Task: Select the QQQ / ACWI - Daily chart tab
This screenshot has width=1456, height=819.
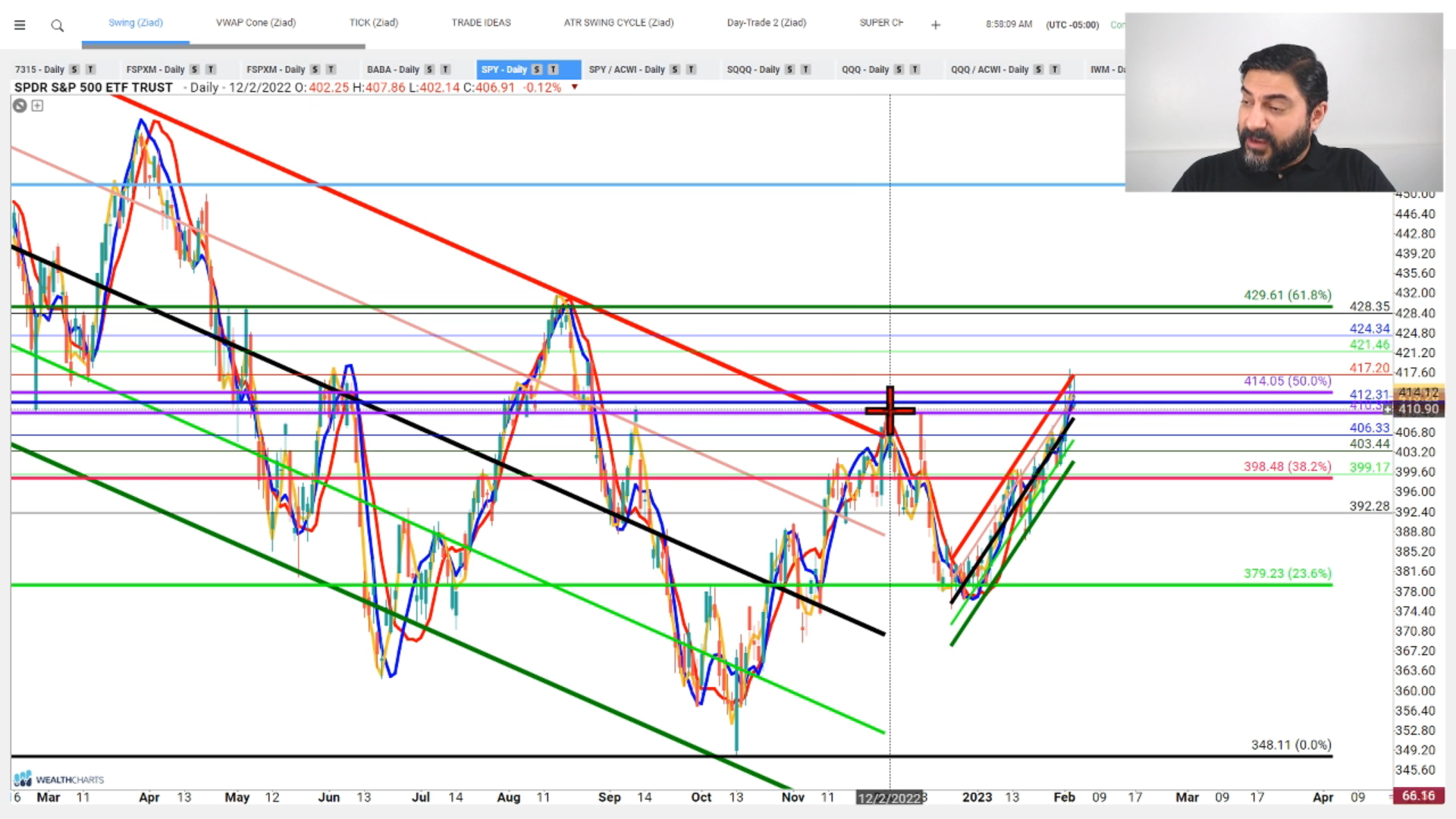Action: 990,69
